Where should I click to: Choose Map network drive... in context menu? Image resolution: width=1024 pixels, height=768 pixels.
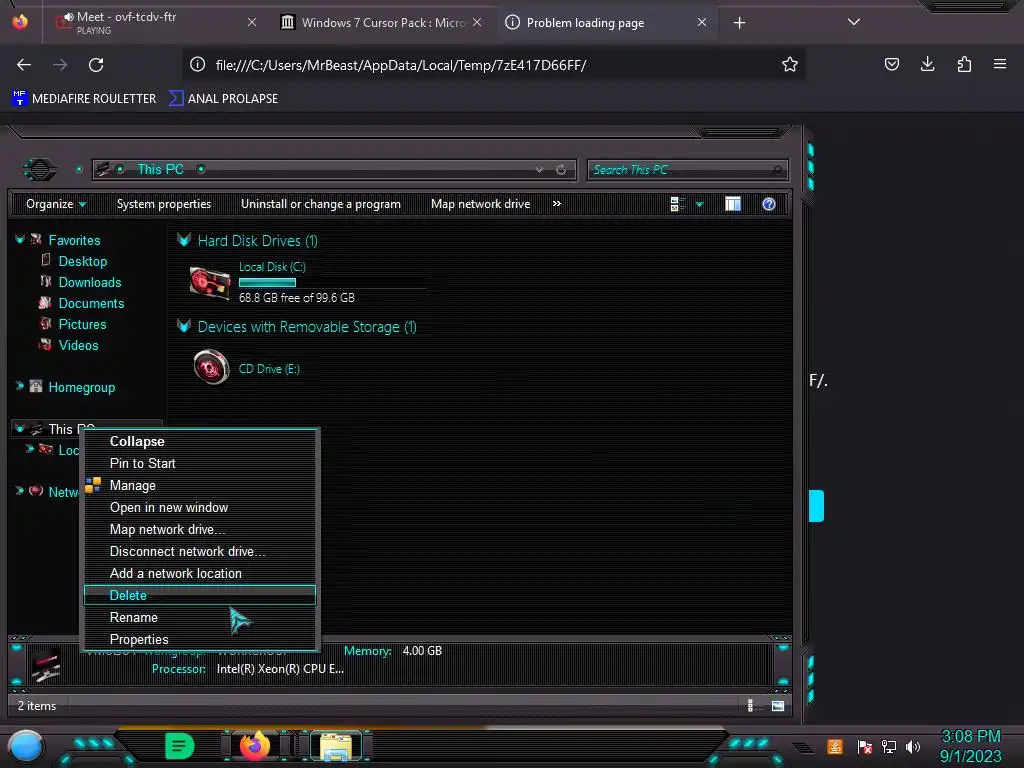coord(200,530)
